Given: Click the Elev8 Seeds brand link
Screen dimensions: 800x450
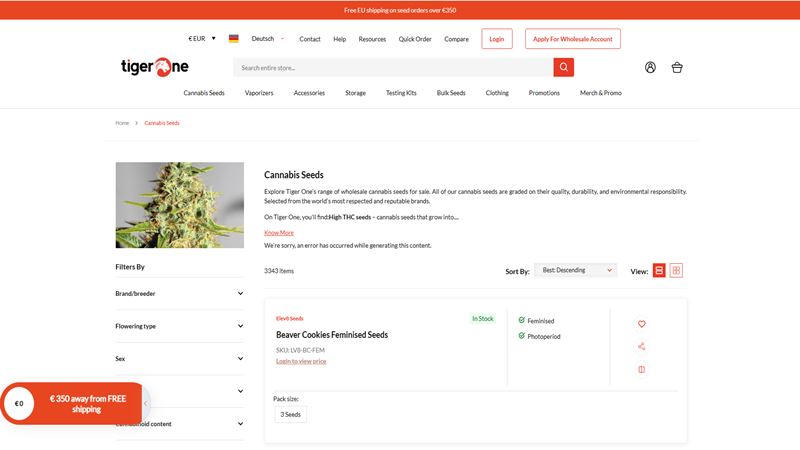Looking at the screenshot, I should (290, 318).
